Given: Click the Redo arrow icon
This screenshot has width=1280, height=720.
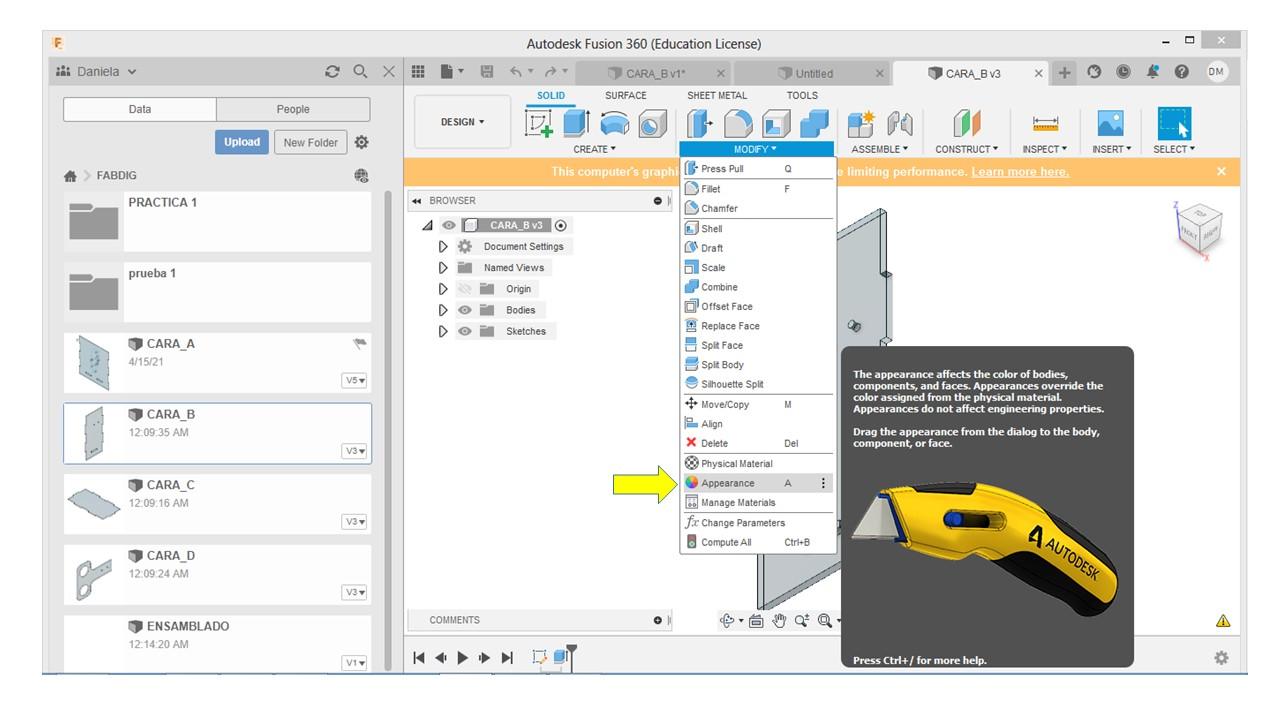Looking at the screenshot, I should point(551,72).
